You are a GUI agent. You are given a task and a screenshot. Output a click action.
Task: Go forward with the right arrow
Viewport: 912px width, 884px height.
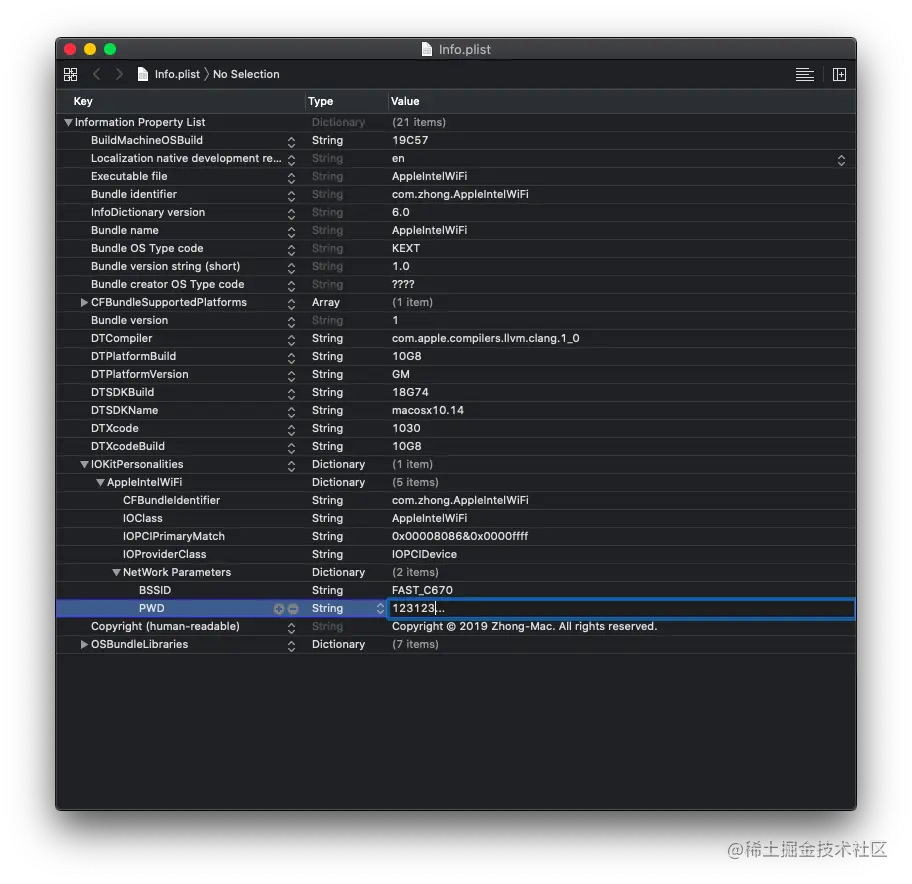click(x=119, y=74)
